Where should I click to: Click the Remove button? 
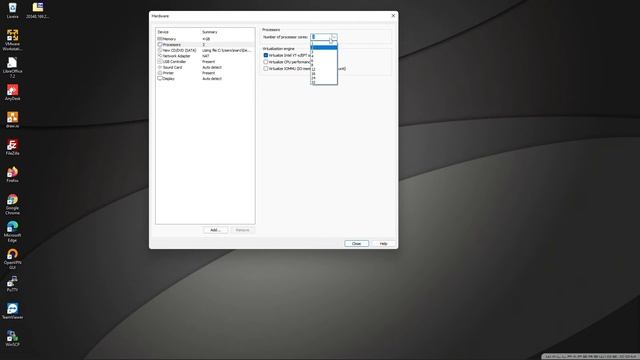242,230
